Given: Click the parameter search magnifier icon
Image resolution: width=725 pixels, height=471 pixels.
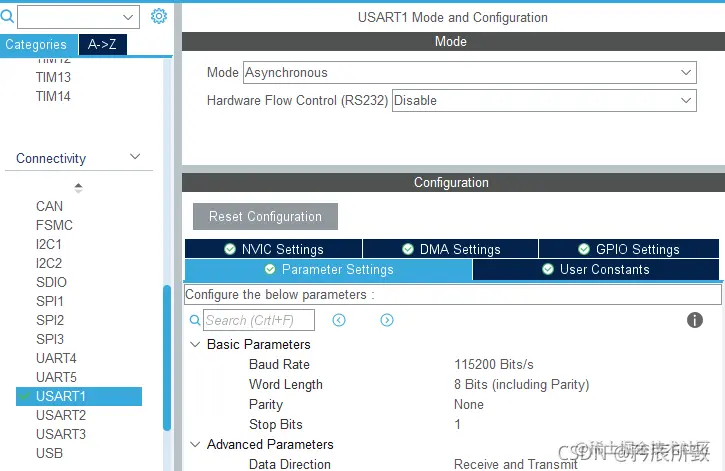Looking at the screenshot, I should tap(195, 320).
